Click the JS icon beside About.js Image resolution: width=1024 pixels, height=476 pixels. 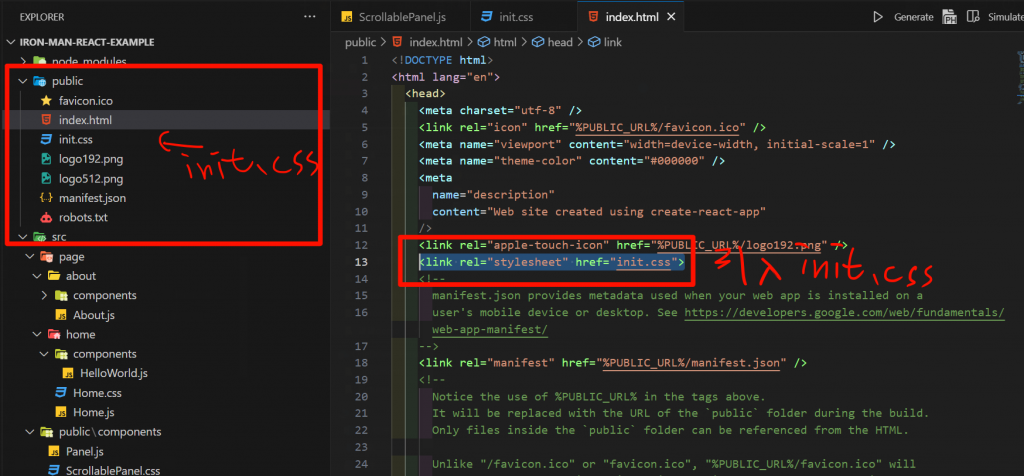(x=61, y=315)
